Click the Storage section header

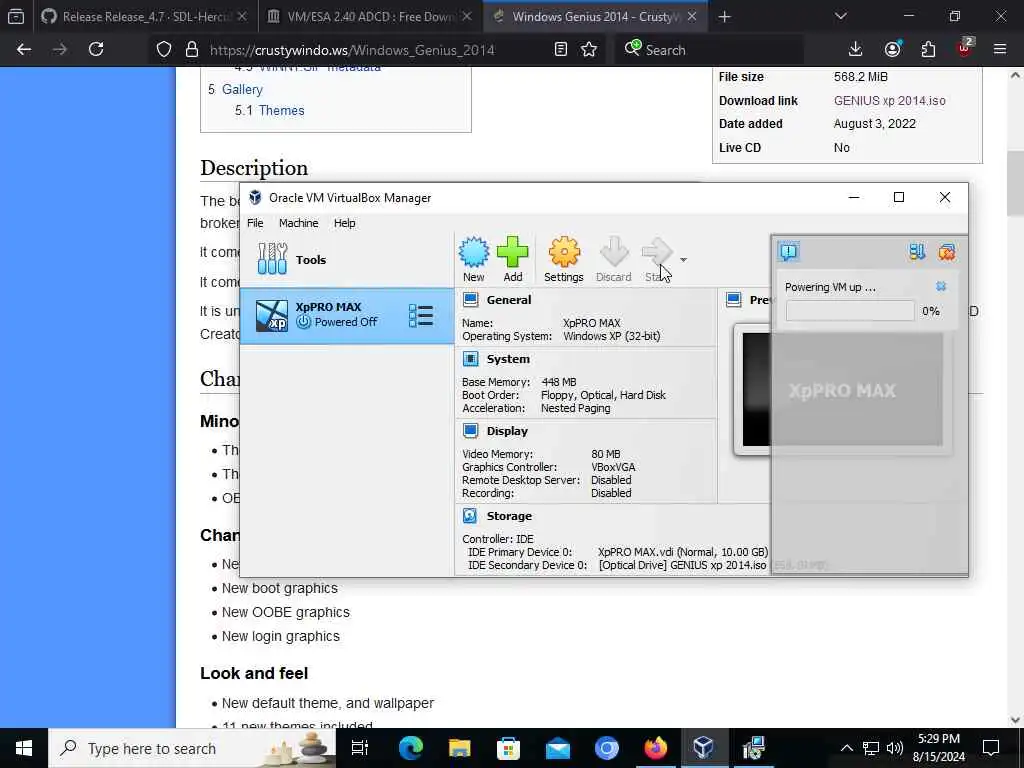[509, 515]
